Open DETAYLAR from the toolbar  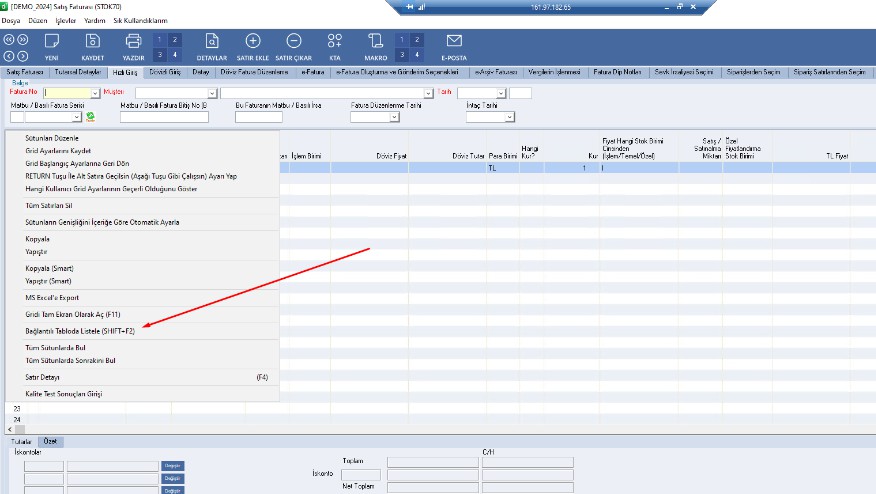(211, 42)
